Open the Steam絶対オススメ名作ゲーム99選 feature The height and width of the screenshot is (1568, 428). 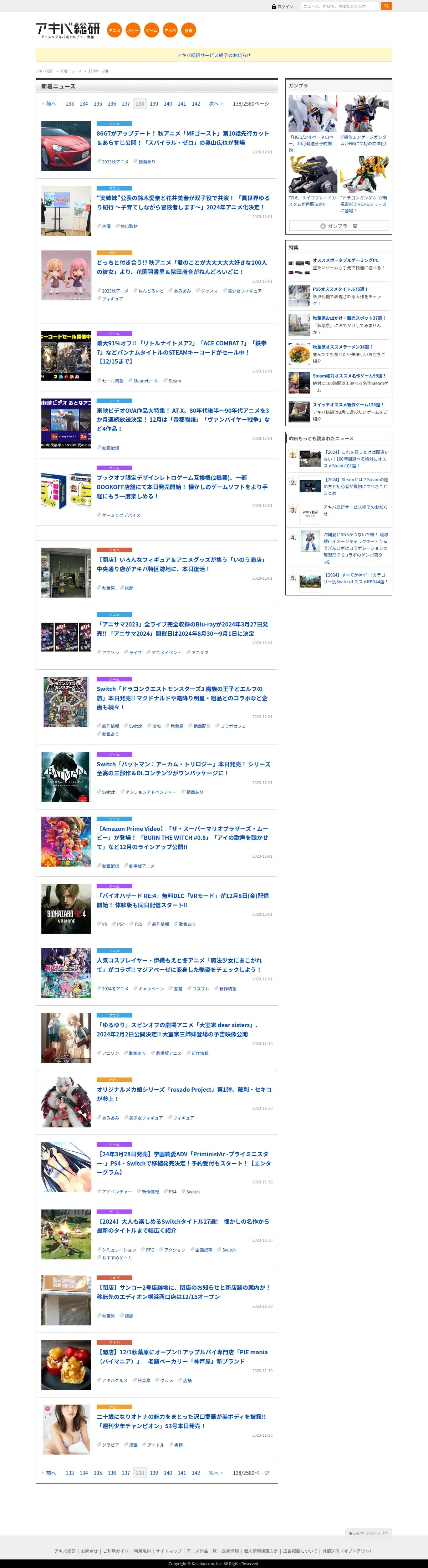tap(349, 376)
